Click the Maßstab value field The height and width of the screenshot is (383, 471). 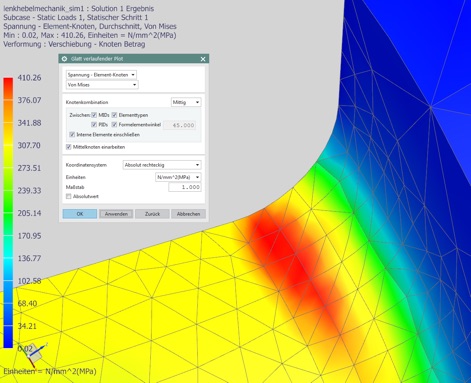[x=185, y=187]
